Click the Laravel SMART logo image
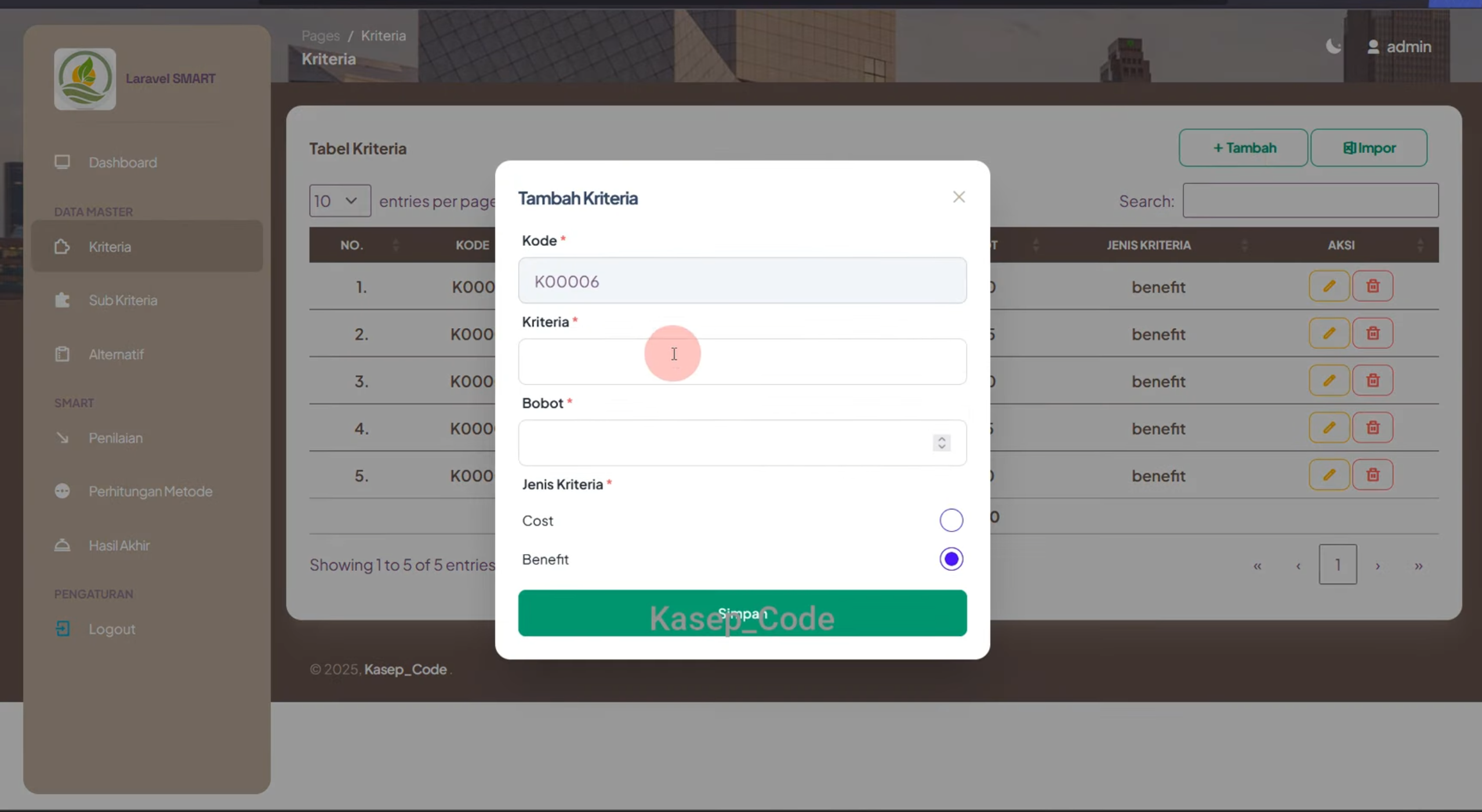Viewport: 1482px width, 812px height. [x=85, y=79]
